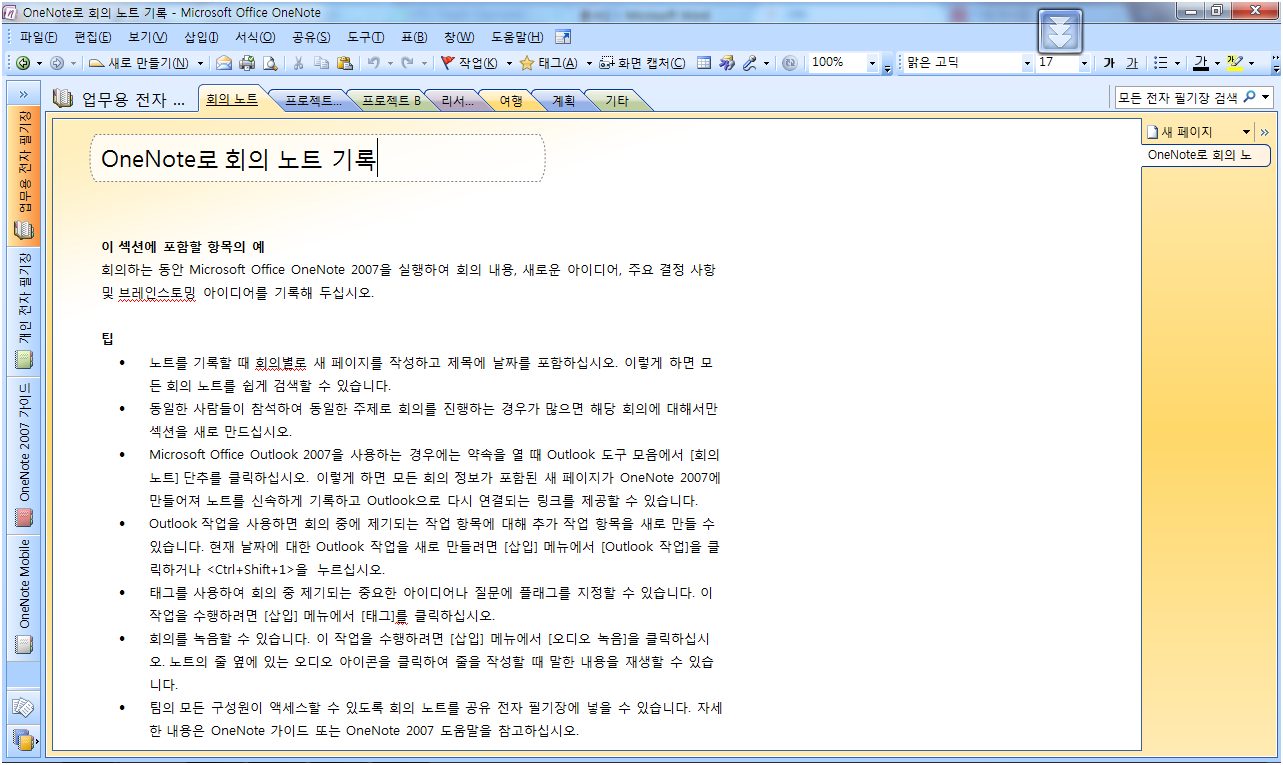Apply bold formatting with 가 icon
1283x765 pixels.
coord(1109,63)
